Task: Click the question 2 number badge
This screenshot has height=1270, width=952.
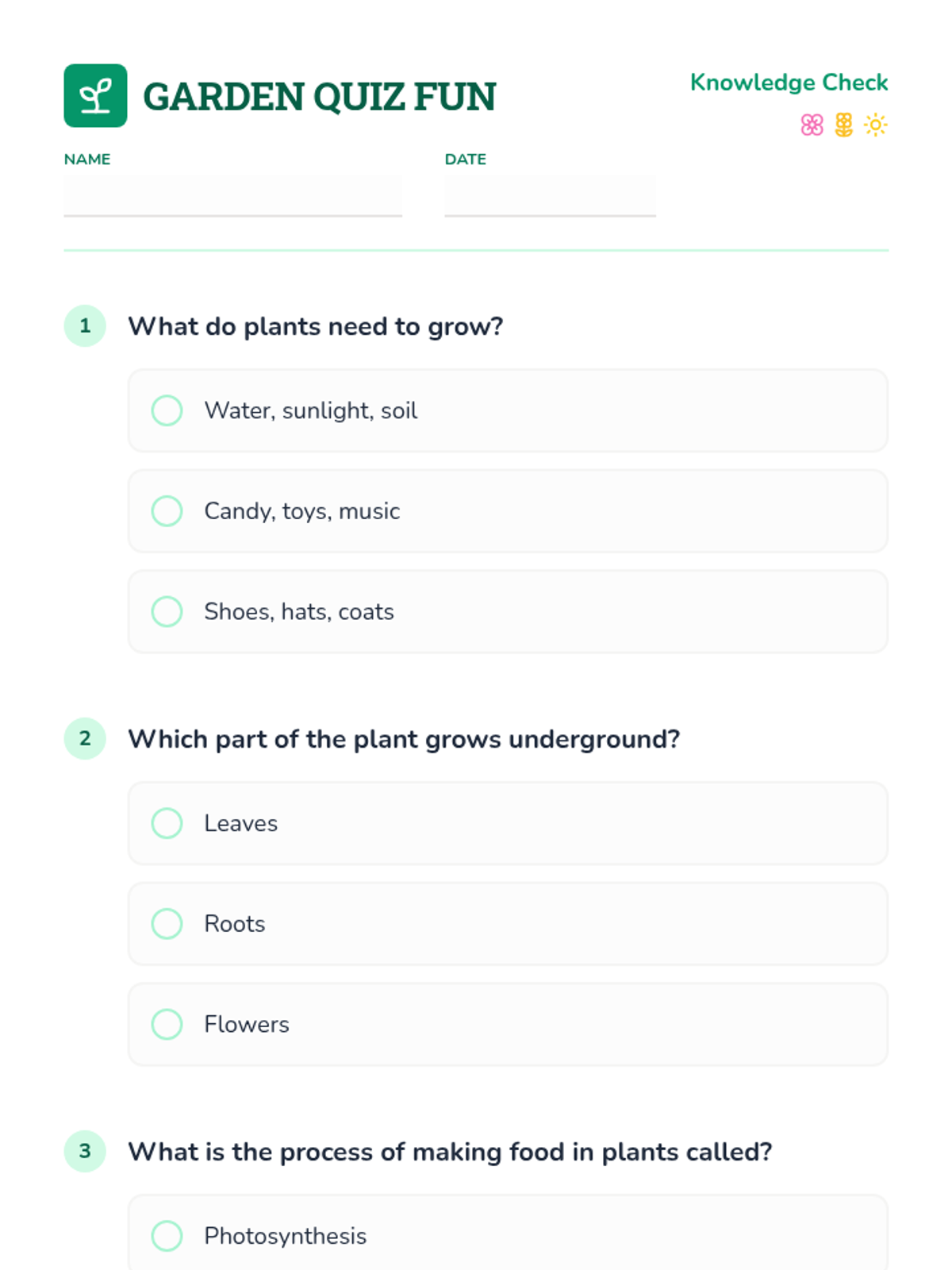Action: pos(85,739)
